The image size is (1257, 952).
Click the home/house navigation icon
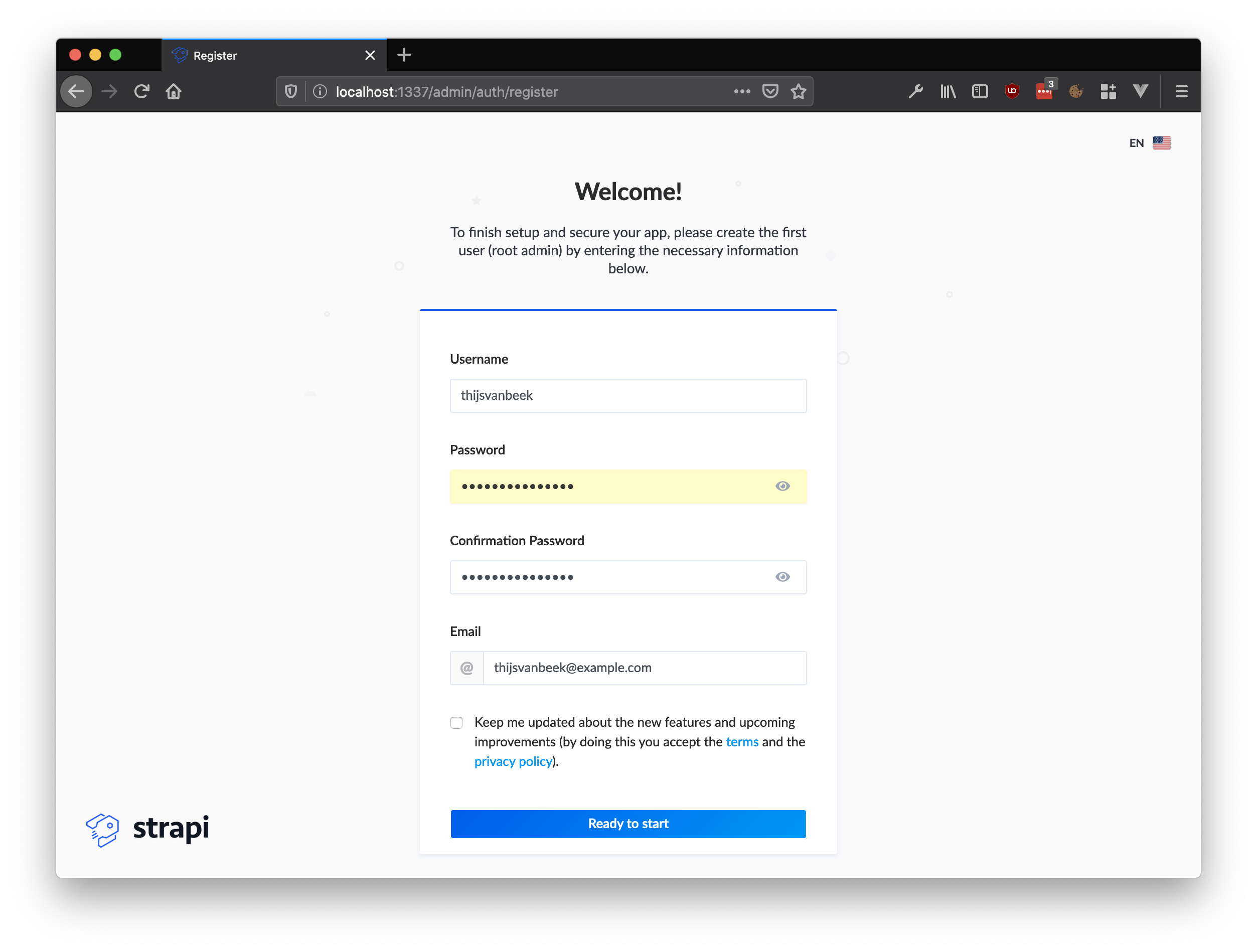(173, 92)
